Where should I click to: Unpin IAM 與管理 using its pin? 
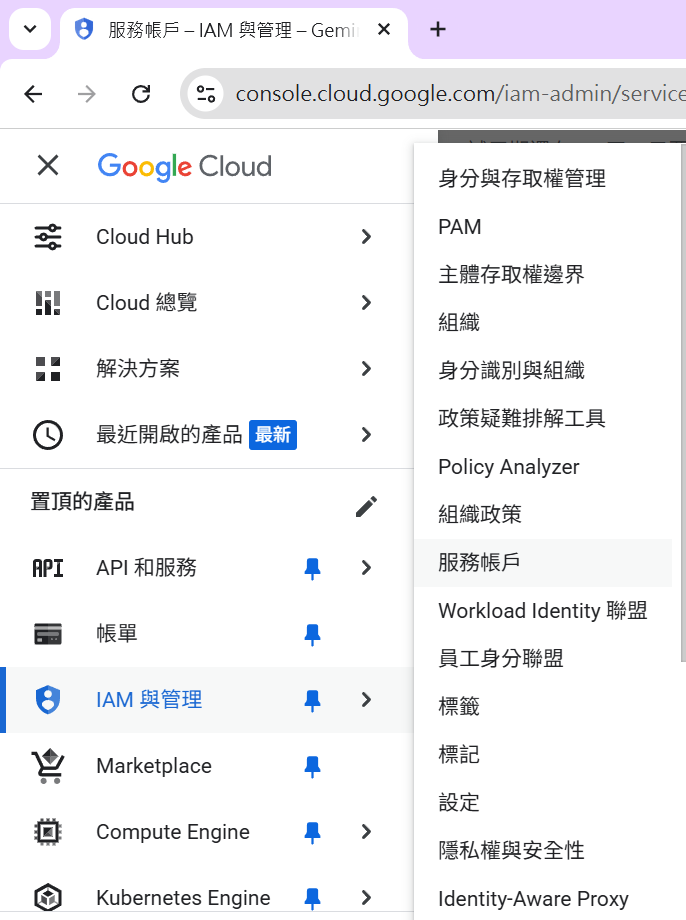[312, 701]
